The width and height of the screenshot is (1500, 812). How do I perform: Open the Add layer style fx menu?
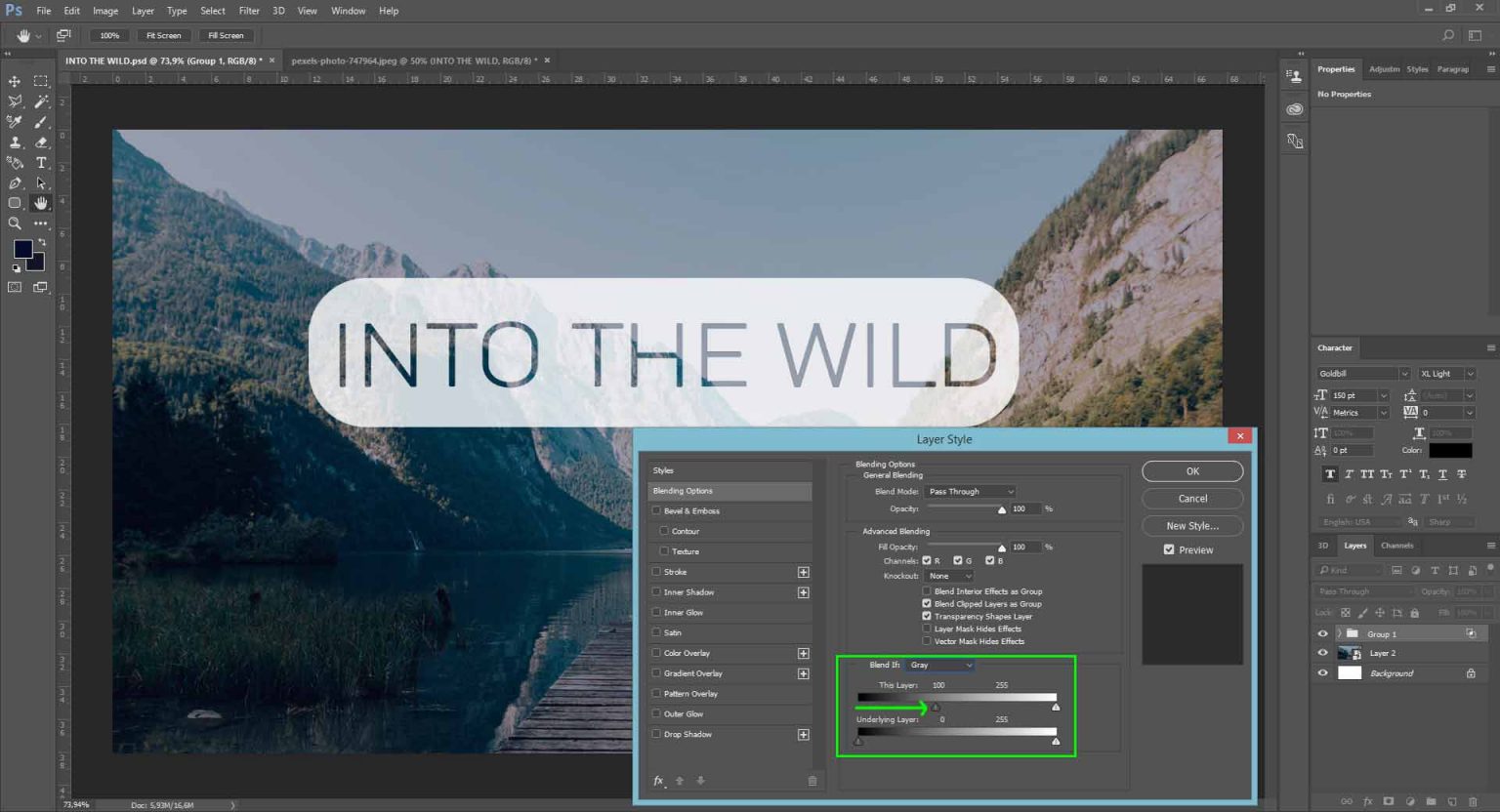coord(657,780)
